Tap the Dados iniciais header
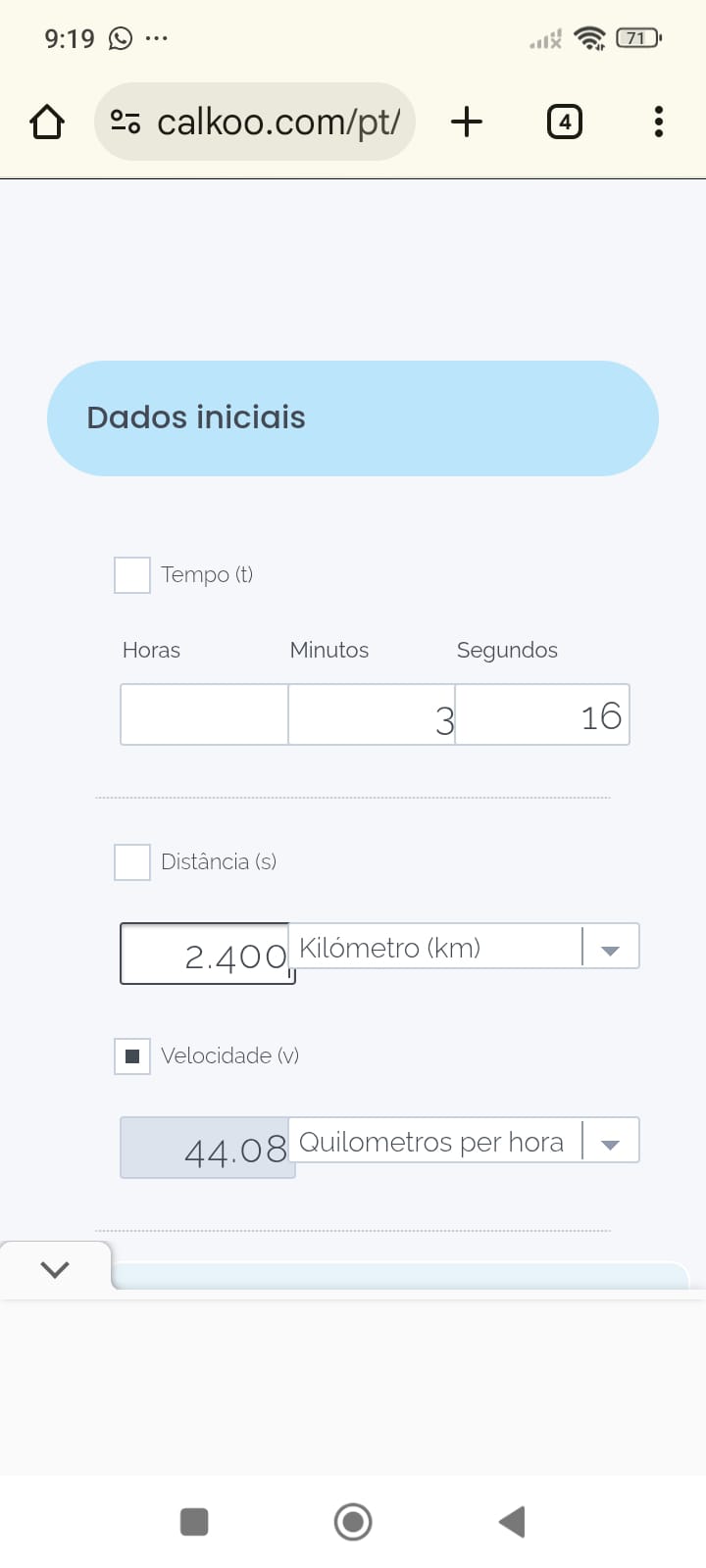The height and width of the screenshot is (1568, 706). [353, 418]
